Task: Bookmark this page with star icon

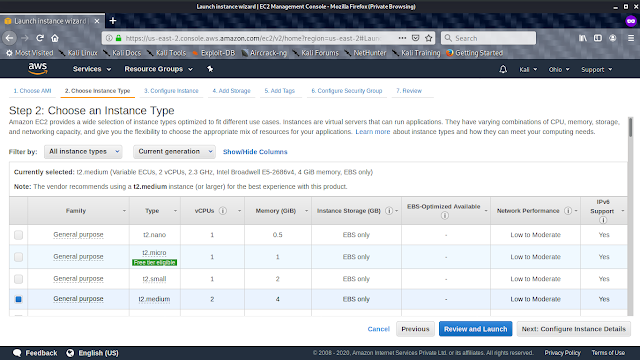Action: coord(429,38)
